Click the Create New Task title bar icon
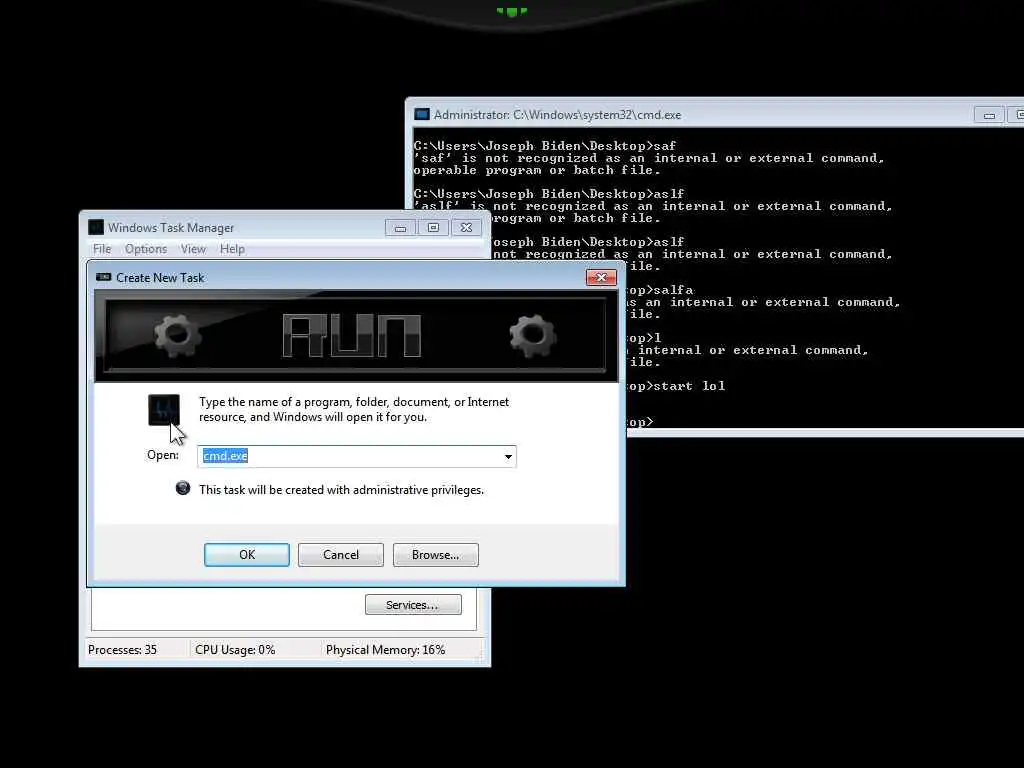 [x=103, y=277]
